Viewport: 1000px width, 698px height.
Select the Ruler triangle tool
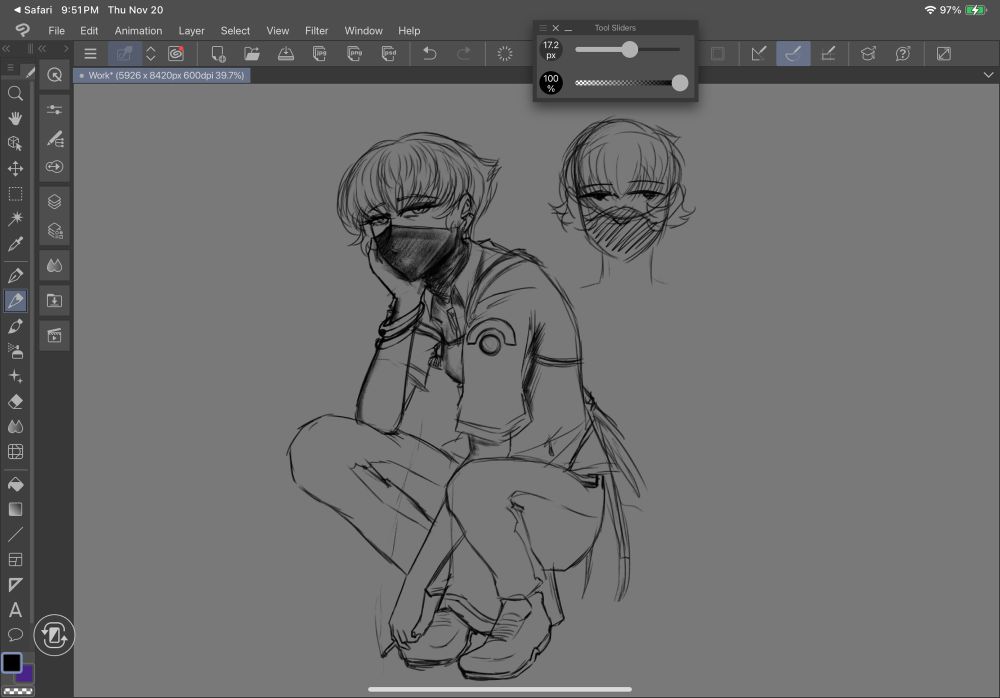[15, 584]
